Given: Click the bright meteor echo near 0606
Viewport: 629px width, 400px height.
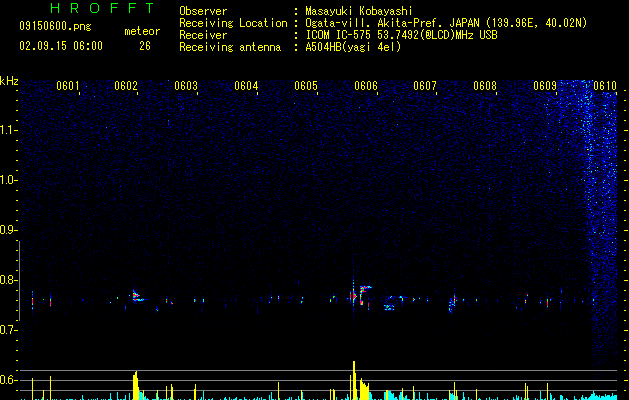Looking at the screenshot, I should coord(363,294).
